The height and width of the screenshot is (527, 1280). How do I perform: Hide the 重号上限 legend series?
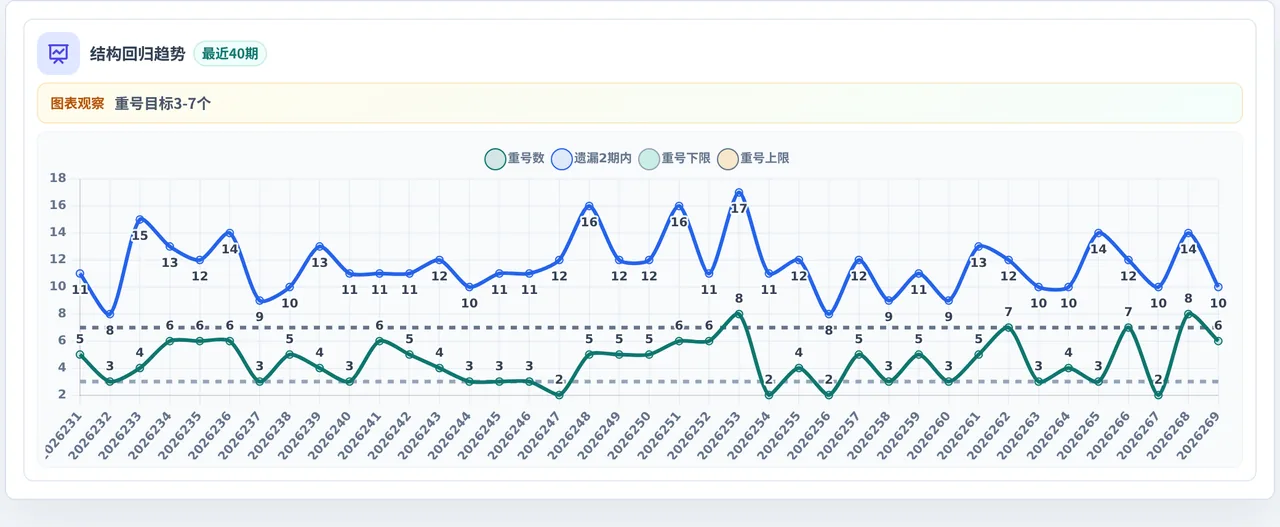tap(753, 158)
